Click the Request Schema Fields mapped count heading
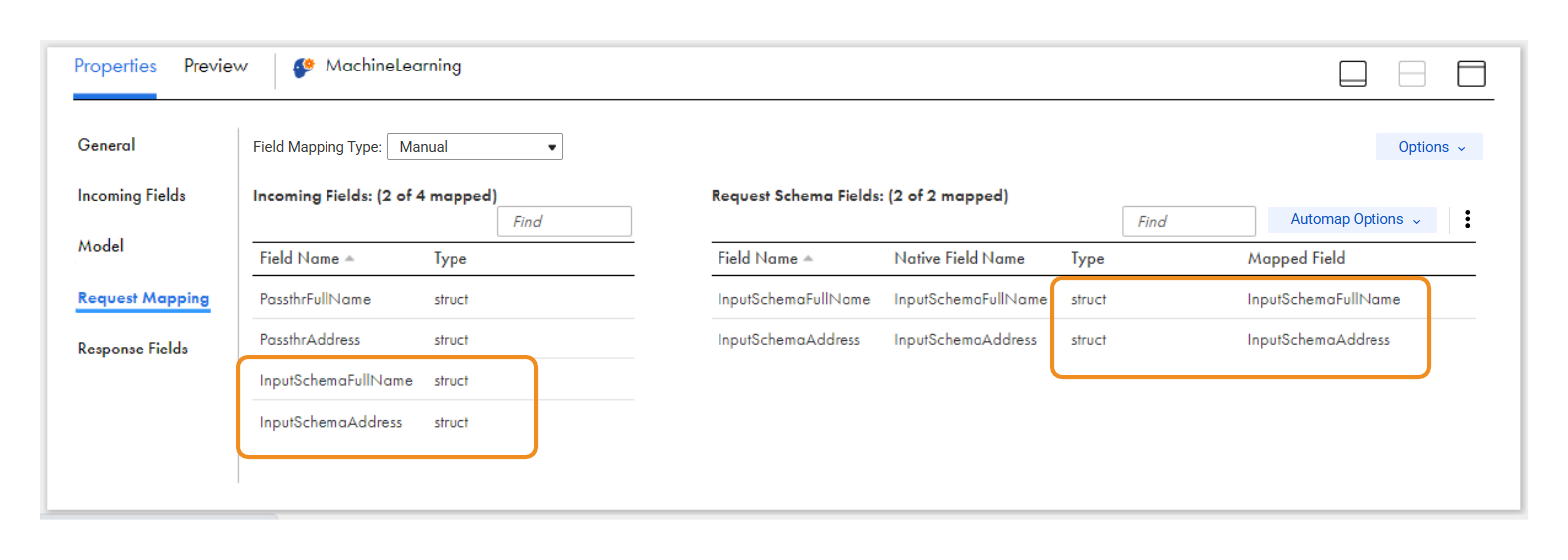Image resolution: width=1568 pixels, height=560 pixels. [x=859, y=196]
